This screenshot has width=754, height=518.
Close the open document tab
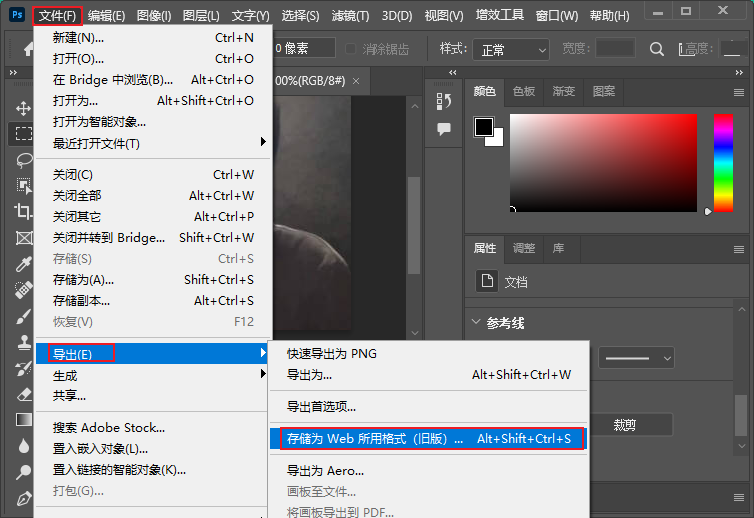[355, 80]
